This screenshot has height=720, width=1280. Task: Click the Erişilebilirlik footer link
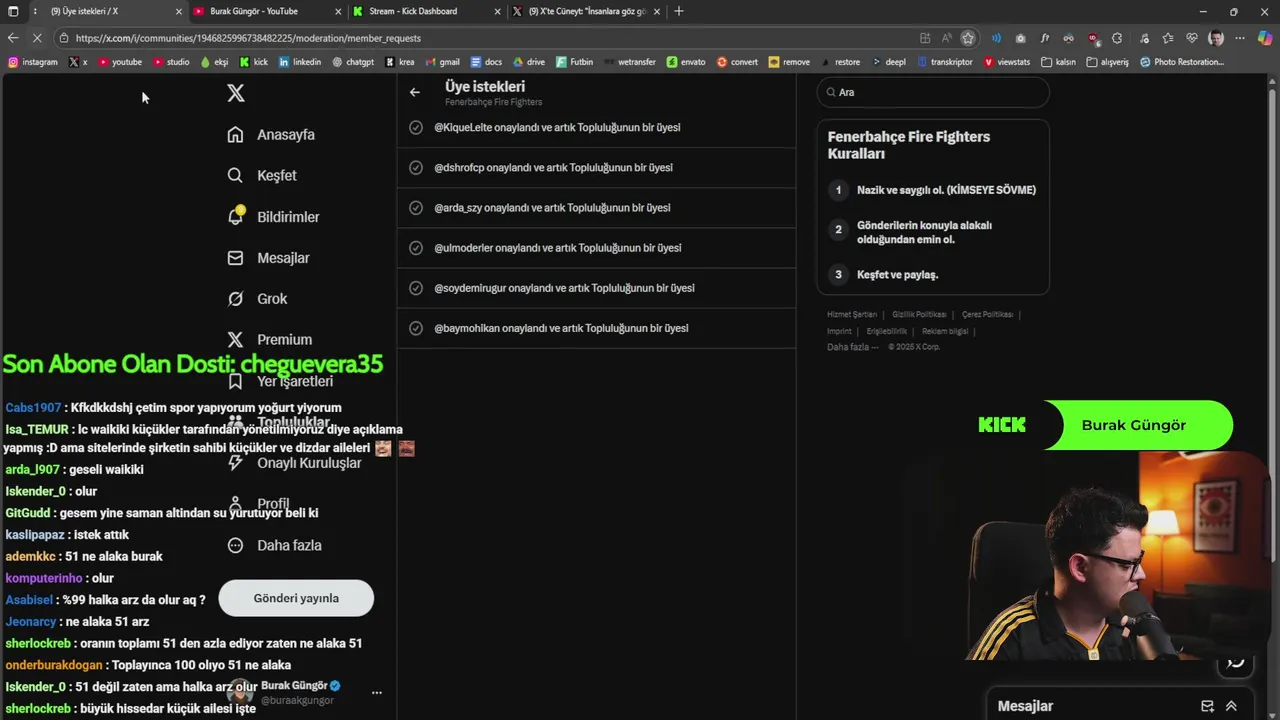click(x=887, y=331)
